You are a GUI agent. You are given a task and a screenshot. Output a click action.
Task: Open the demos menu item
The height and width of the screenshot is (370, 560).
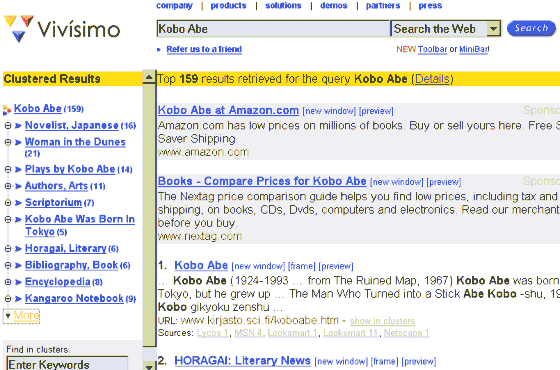pos(334,5)
